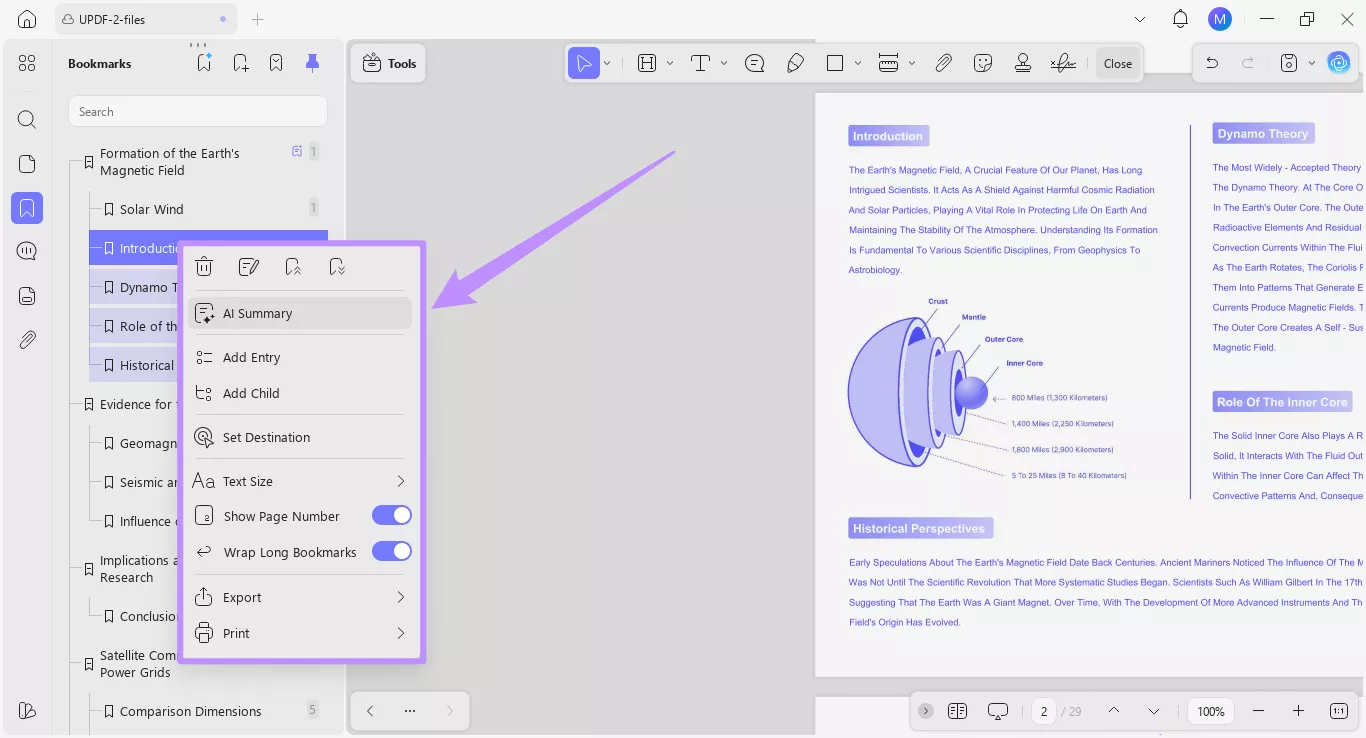Click the Close button in comment toolbar
The width and height of the screenshot is (1366, 738).
point(1118,63)
